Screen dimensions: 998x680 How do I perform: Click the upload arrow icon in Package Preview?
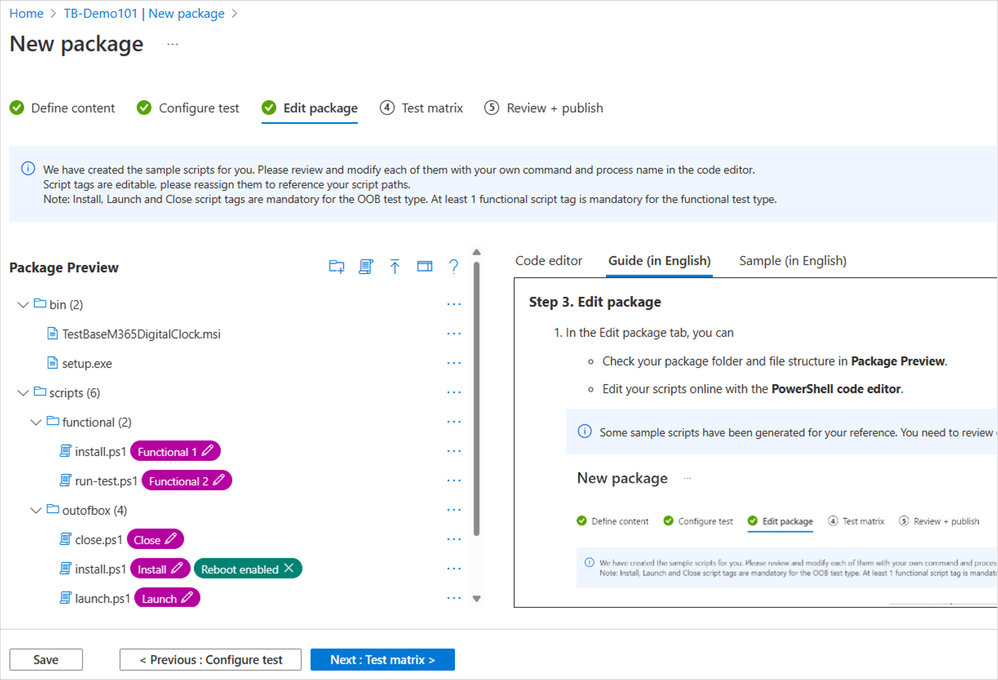pyautogui.click(x=395, y=267)
